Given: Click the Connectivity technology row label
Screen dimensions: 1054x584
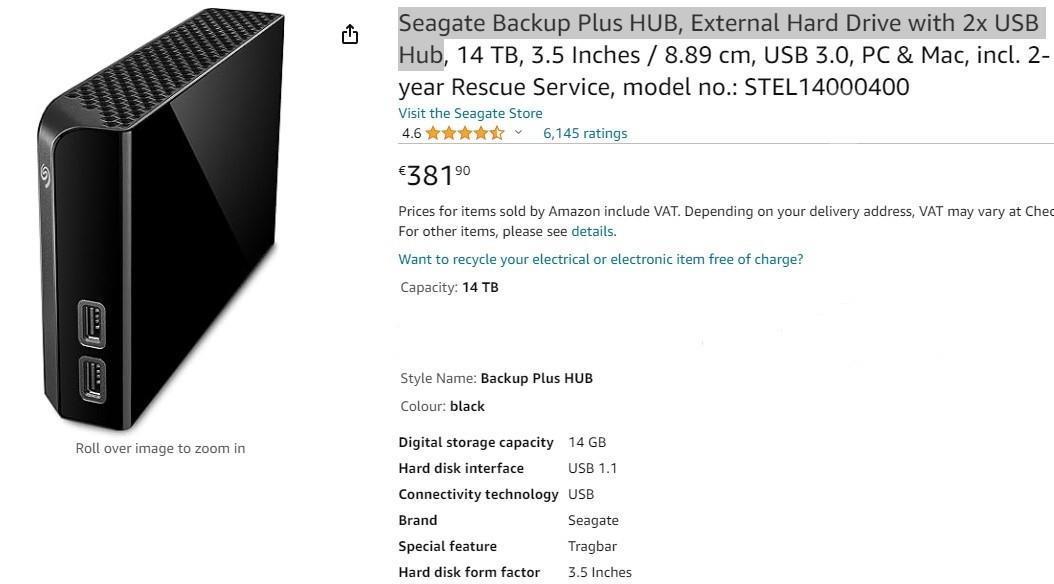Looking at the screenshot, I should [x=478, y=494].
